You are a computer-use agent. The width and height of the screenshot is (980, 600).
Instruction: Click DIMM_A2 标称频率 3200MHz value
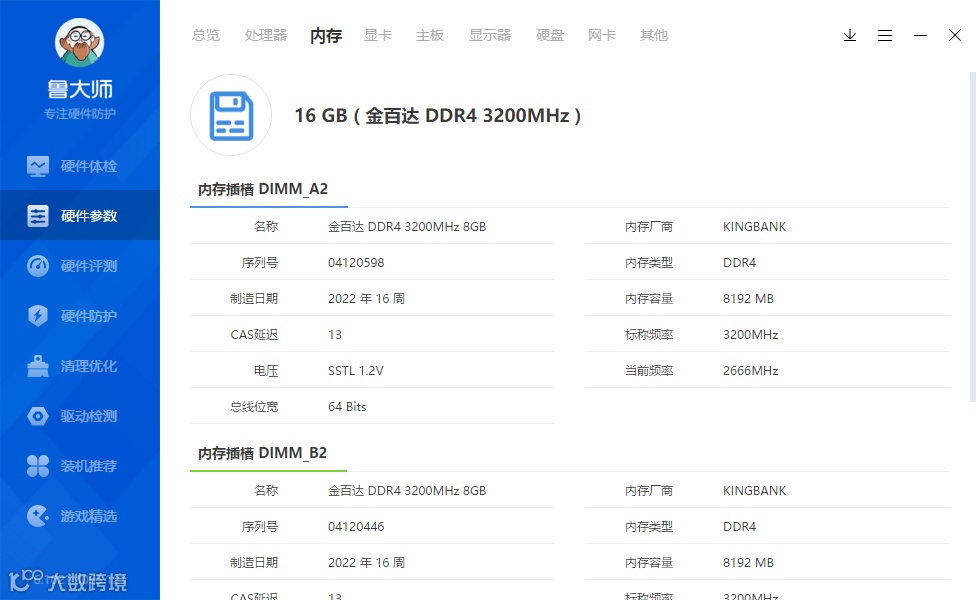click(x=751, y=335)
